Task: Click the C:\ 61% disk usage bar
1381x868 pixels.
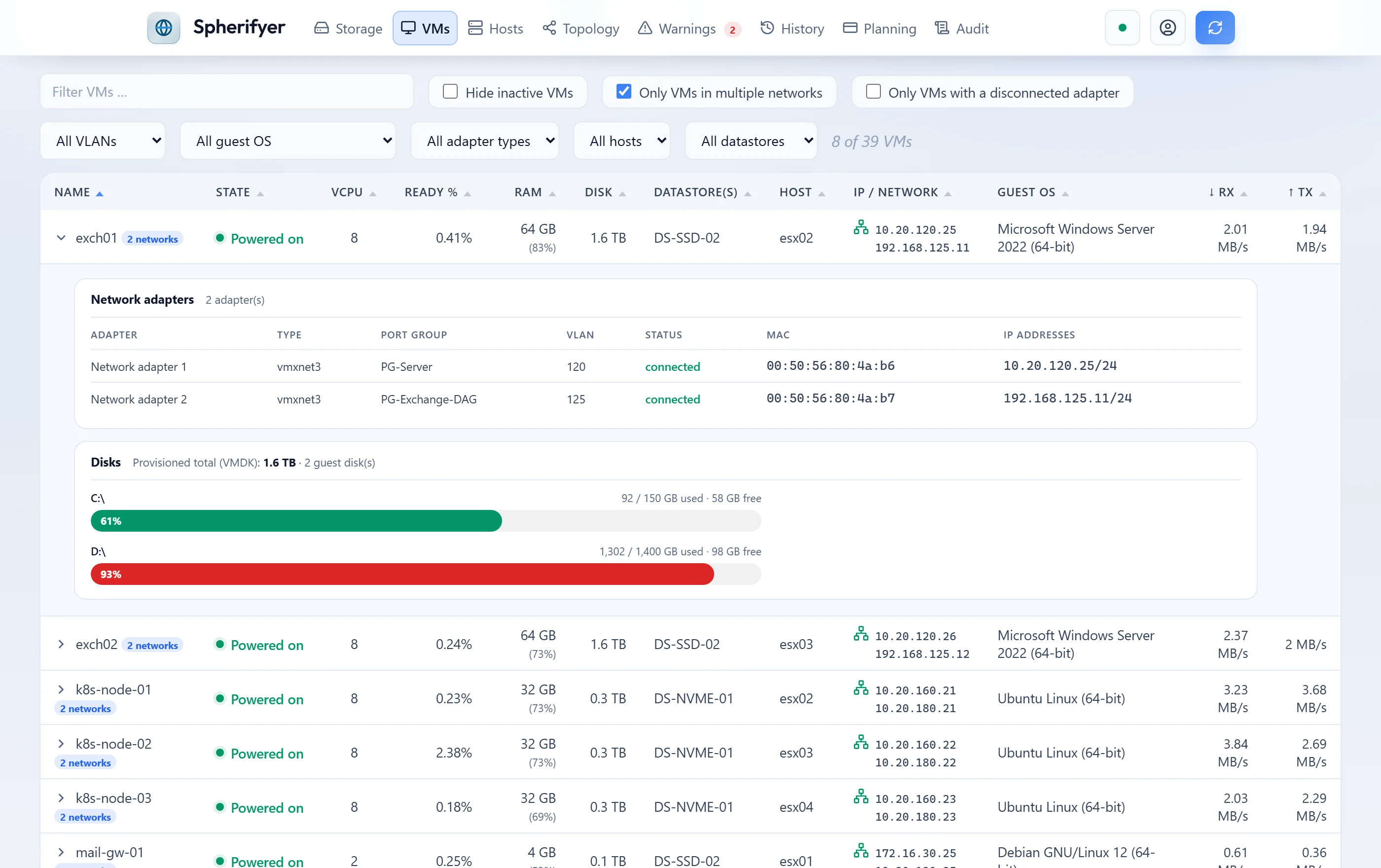Action: click(x=426, y=521)
